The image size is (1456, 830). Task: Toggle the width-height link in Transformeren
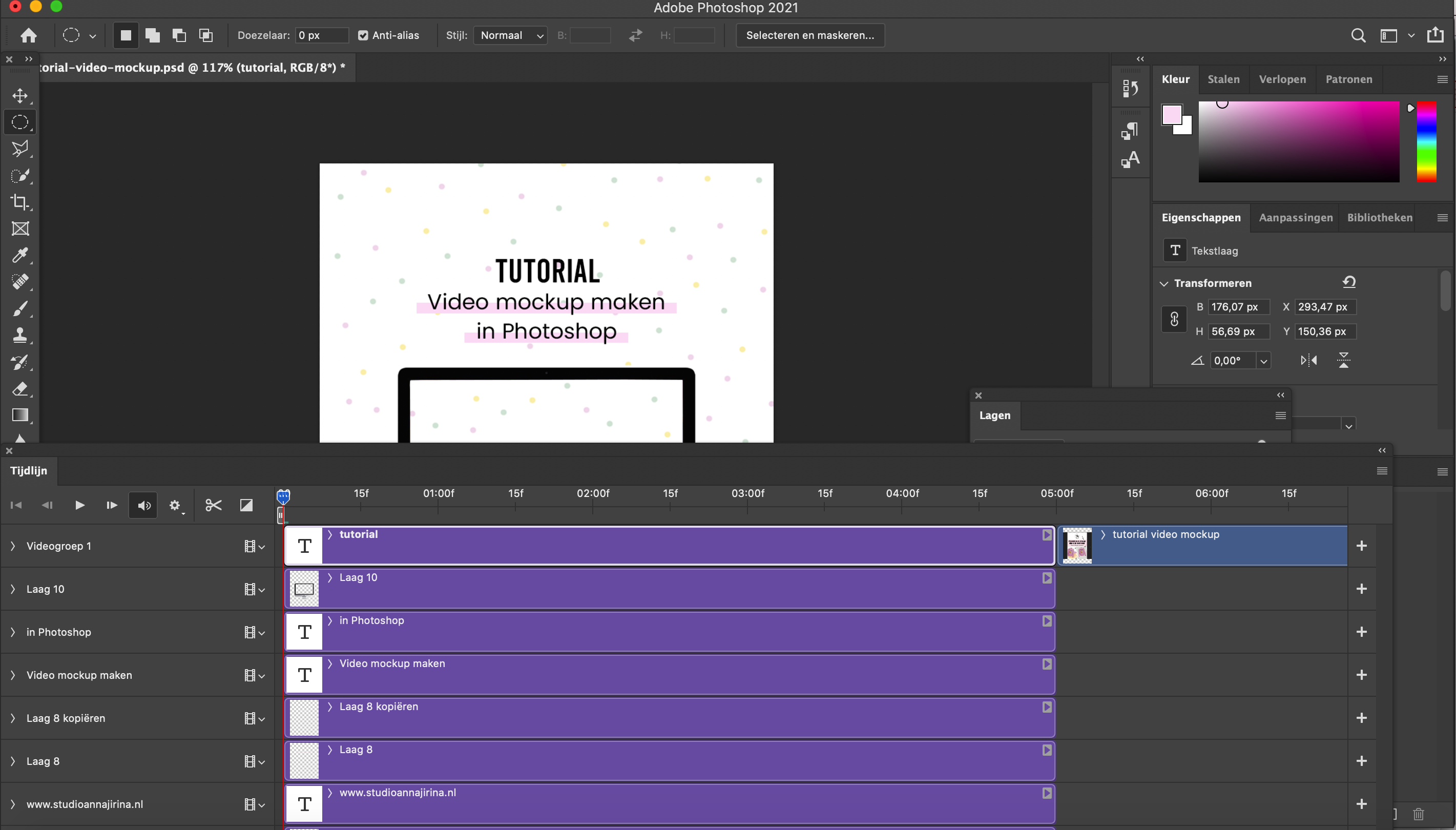click(x=1173, y=319)
